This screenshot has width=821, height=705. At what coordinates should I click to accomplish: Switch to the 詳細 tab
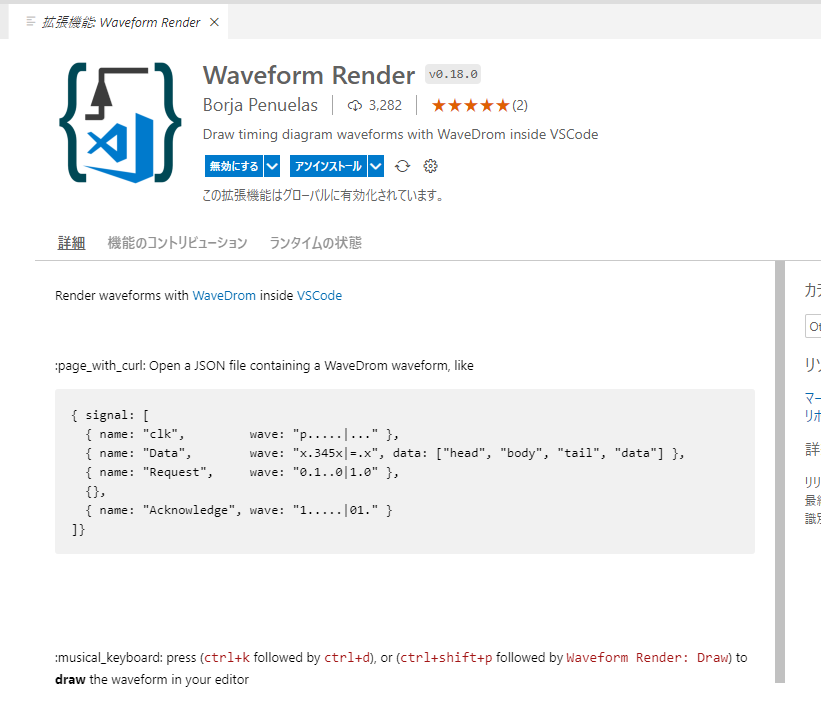(71, 243)
